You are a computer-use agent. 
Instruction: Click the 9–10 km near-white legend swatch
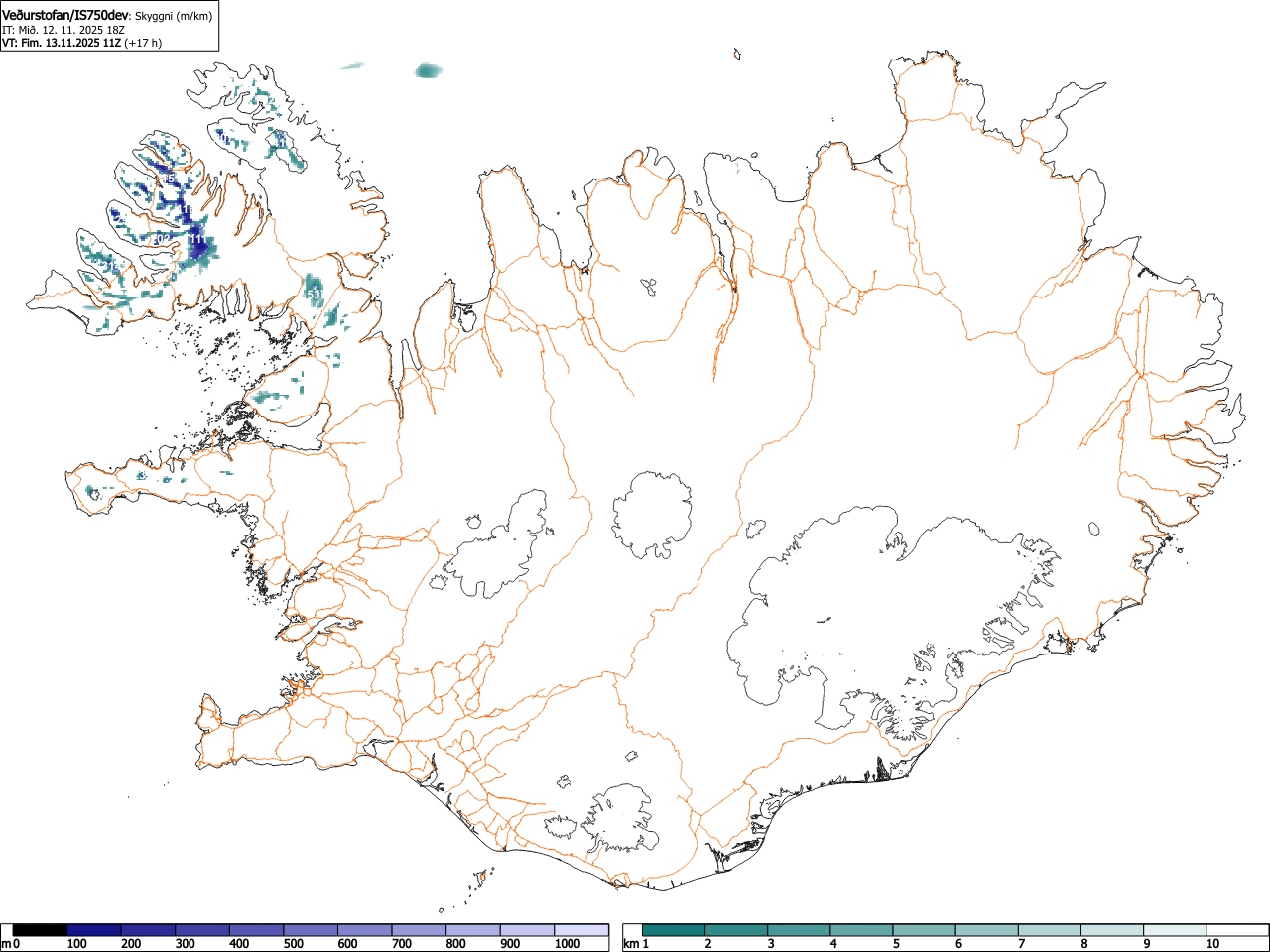point(1175,930)
